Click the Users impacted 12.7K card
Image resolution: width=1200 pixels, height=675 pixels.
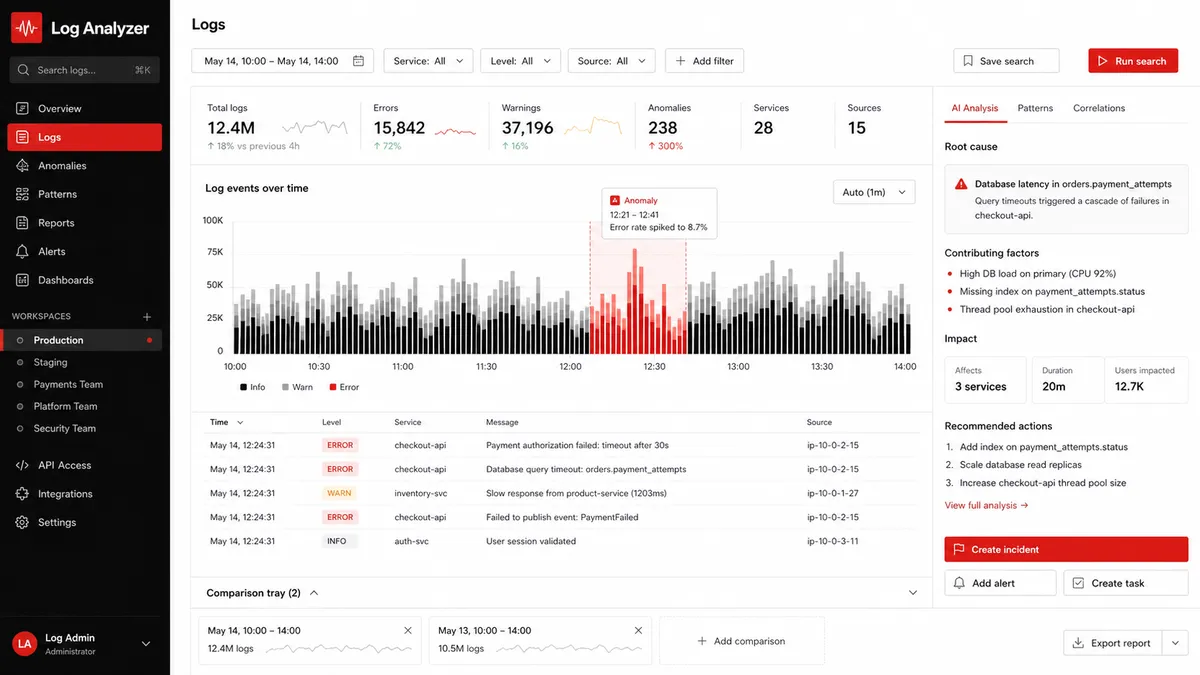tap(1147, 379)
